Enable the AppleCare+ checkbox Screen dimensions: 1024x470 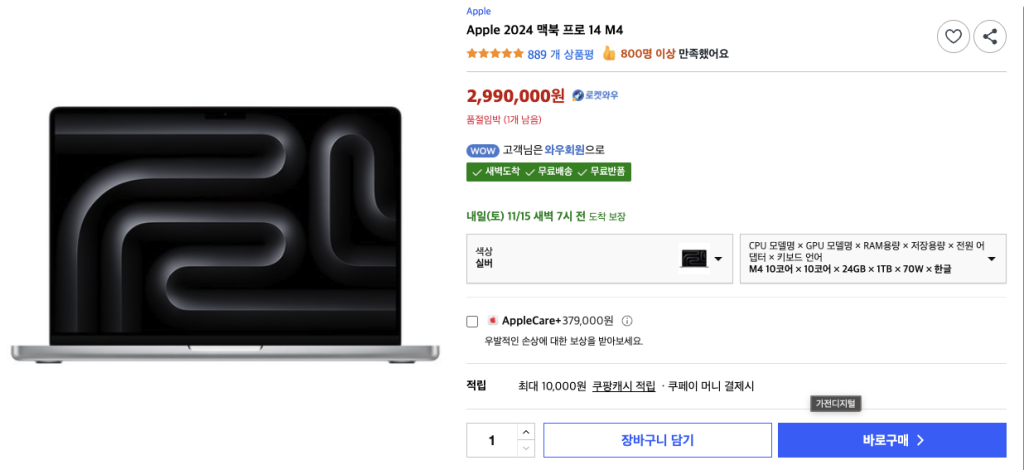click(473, 321)
